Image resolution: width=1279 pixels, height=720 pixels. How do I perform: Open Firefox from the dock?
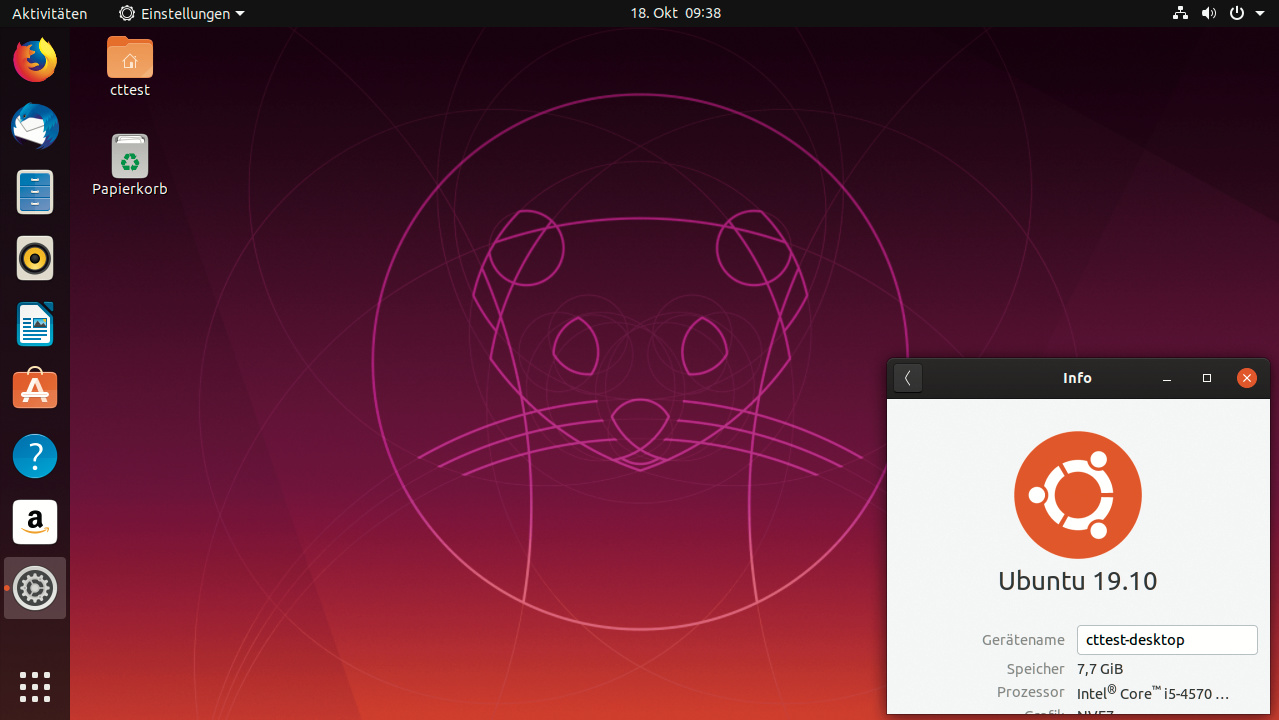click(x=35, y=61)
